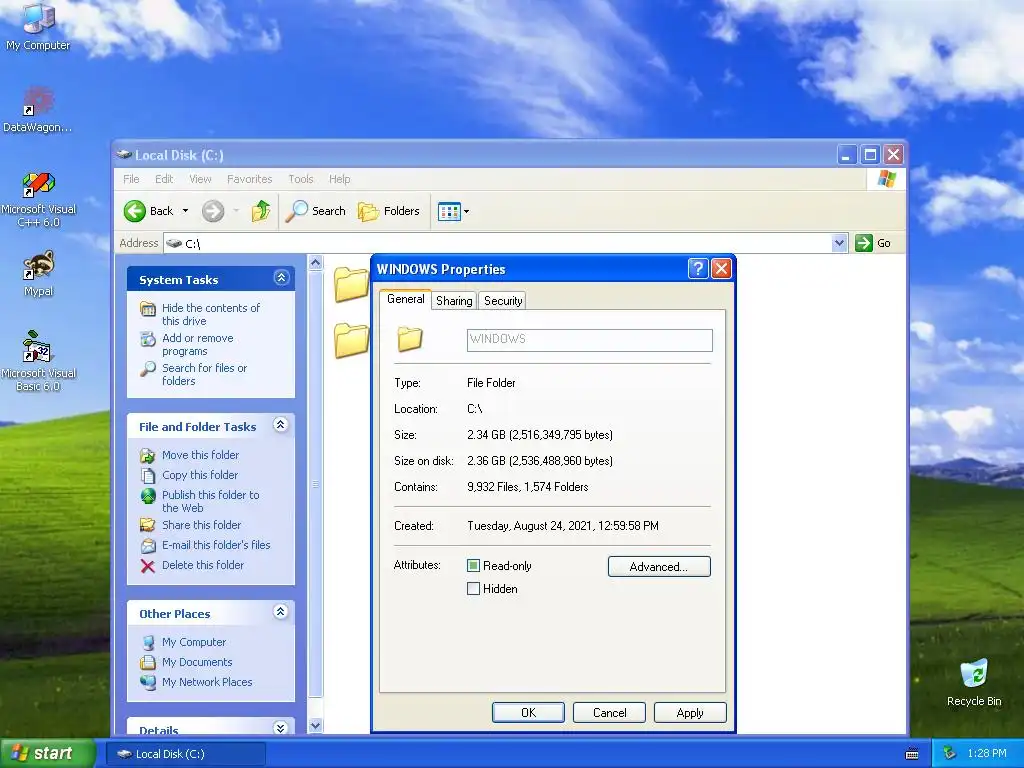The image size is (1024, 768).
Task: Click the WINDOWS folder name field
Action: [x=590, y=340]
